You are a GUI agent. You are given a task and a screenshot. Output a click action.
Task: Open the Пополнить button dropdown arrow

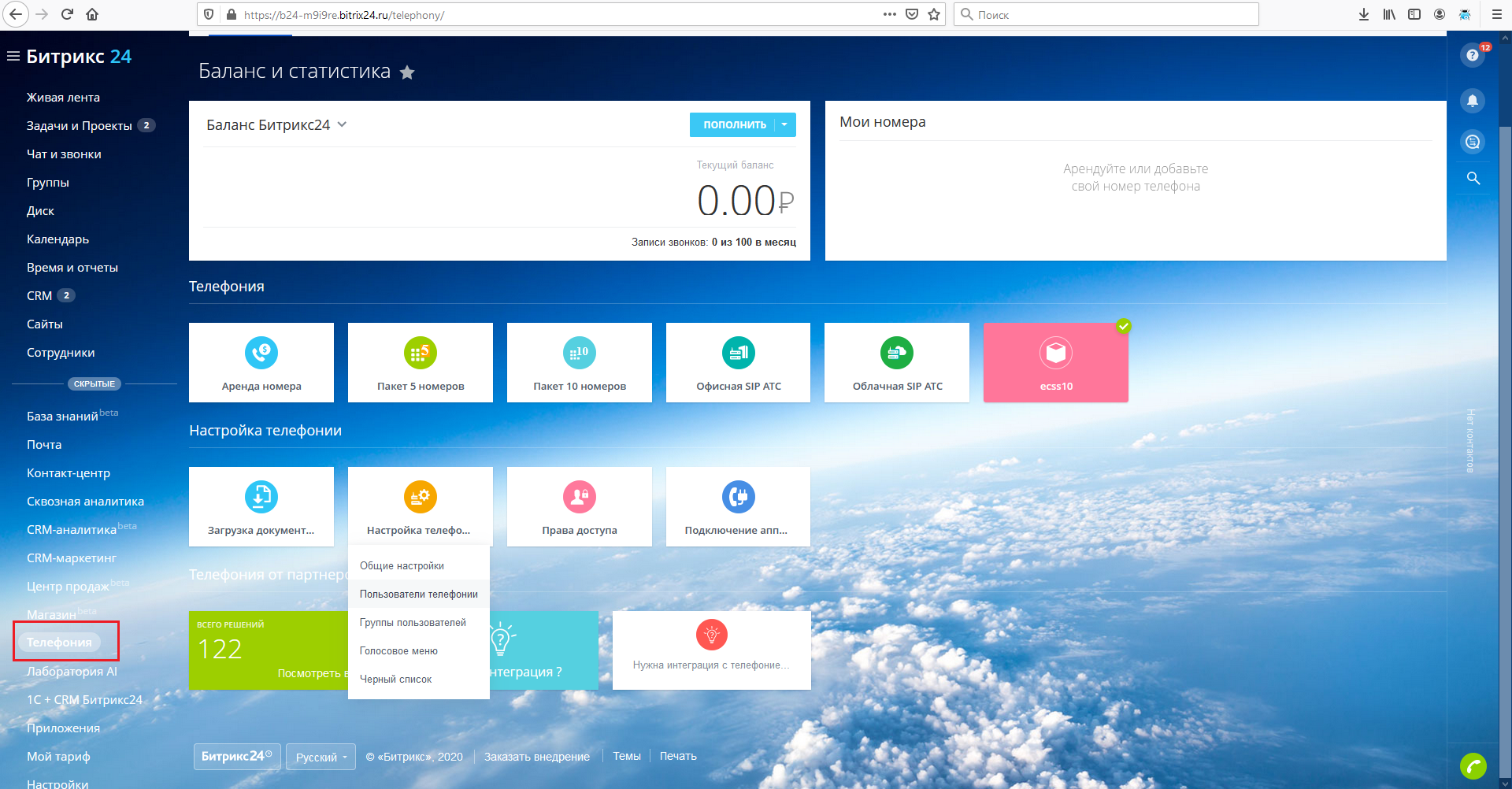point(784,124)
